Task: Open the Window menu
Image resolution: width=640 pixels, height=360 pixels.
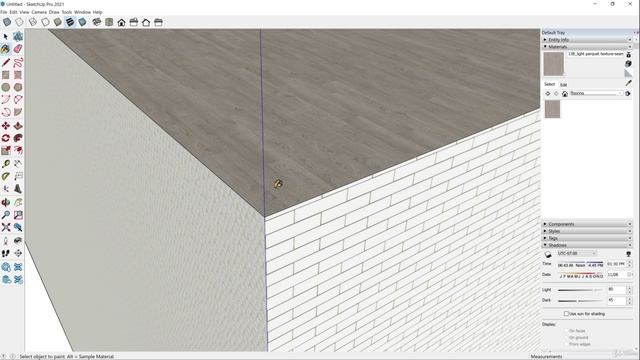Action: click(82, 12)
